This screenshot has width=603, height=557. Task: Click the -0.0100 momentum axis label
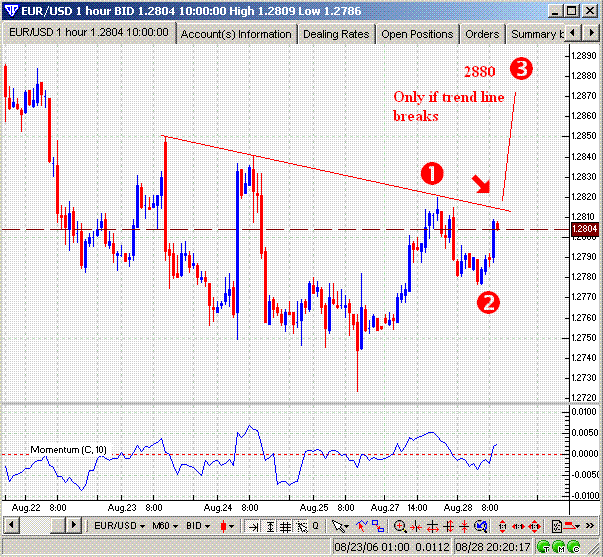pyautogui.click(x=585, y=495)
